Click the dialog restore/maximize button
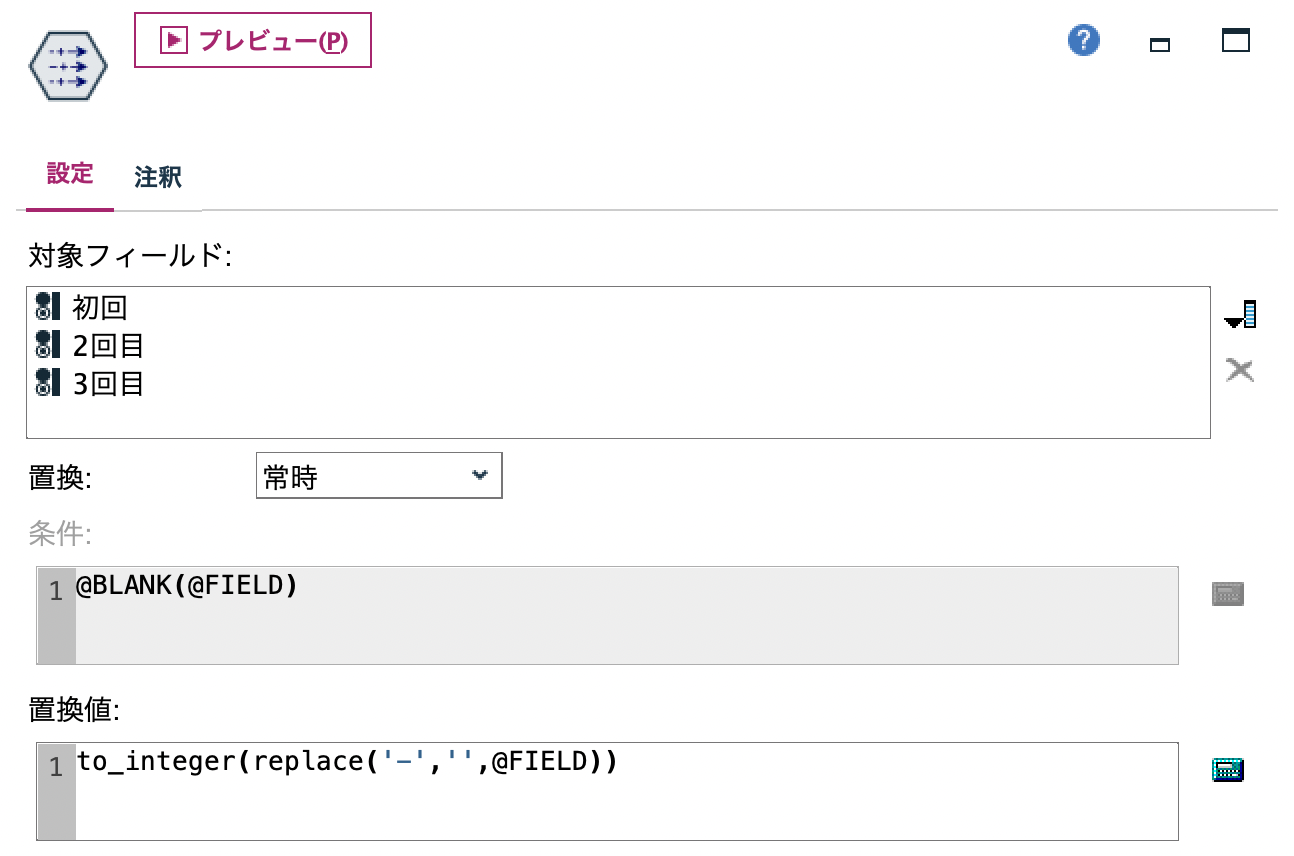This screenshot has width=1294, height=856. pyautogui.click(x=1236, y=40)
